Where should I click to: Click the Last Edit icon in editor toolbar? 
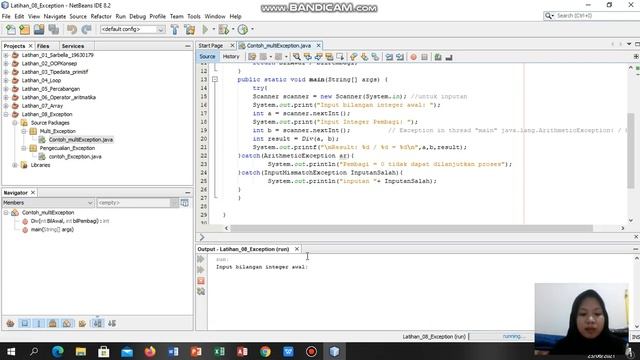click(252, 57)
